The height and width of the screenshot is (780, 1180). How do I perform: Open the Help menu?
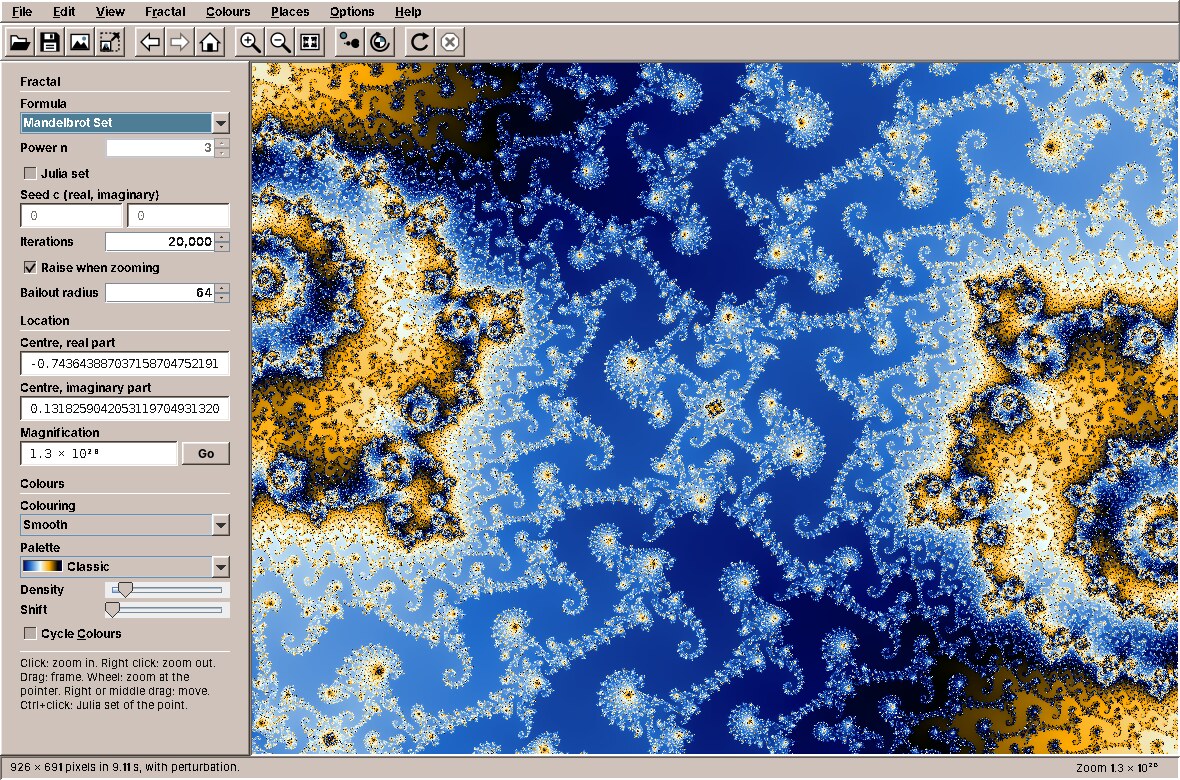coord(408,11)
